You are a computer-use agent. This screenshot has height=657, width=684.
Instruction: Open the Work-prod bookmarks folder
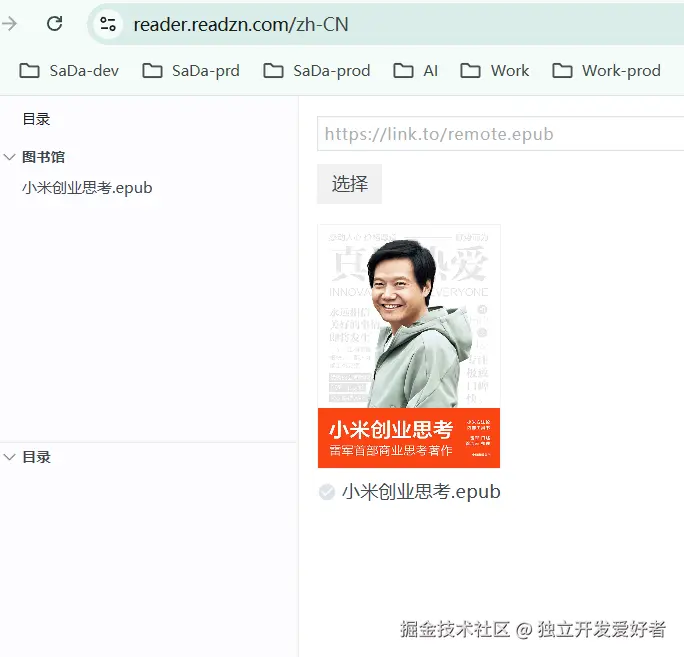click(x=606, y=71)
